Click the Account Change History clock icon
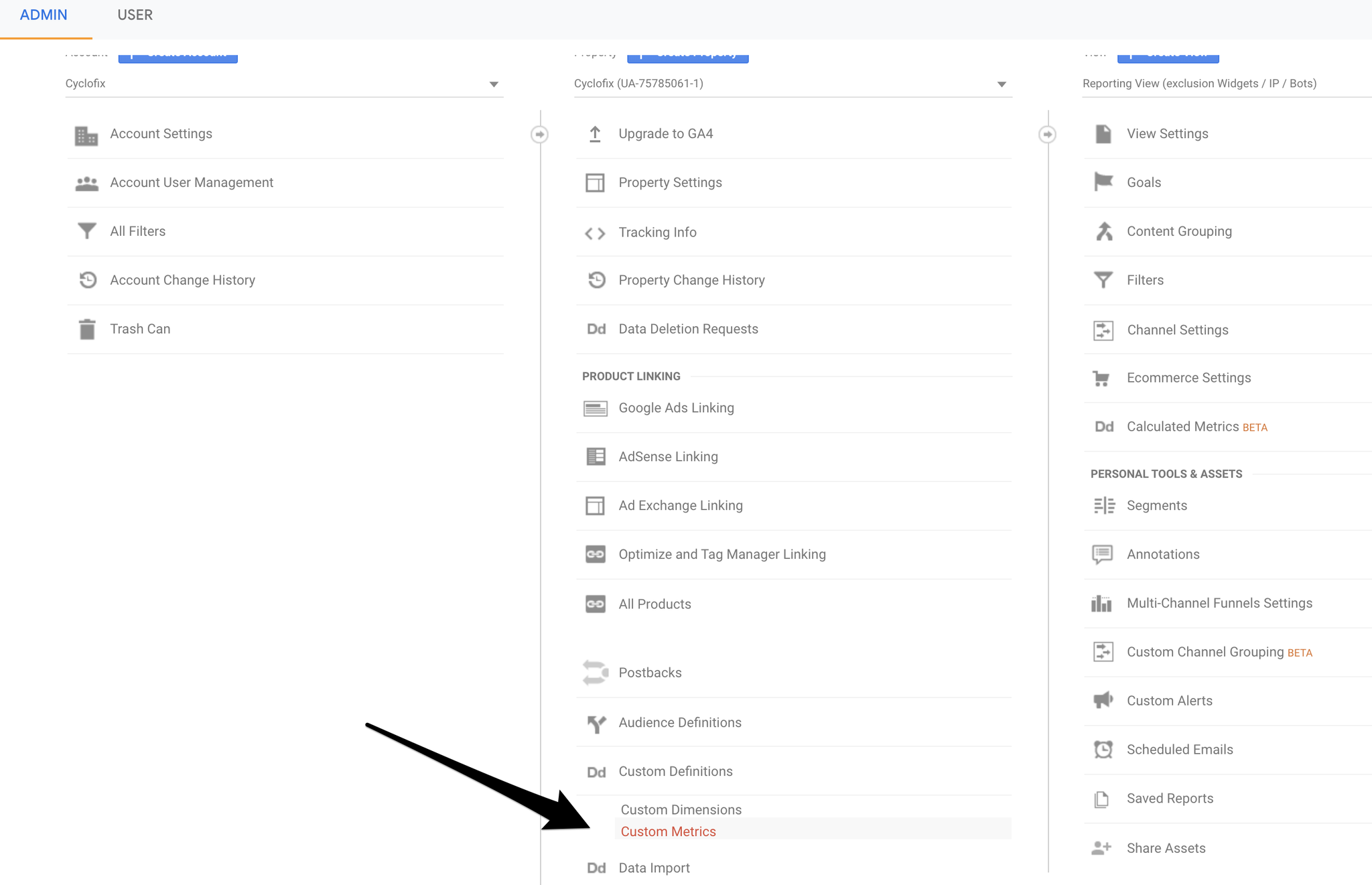 point(88,280)
